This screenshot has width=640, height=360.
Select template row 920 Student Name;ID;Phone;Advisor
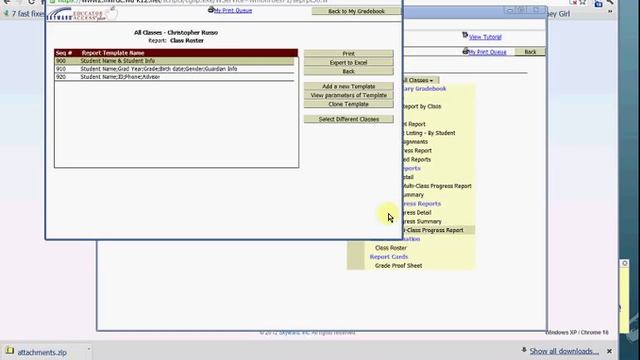[x=174, y=77]
